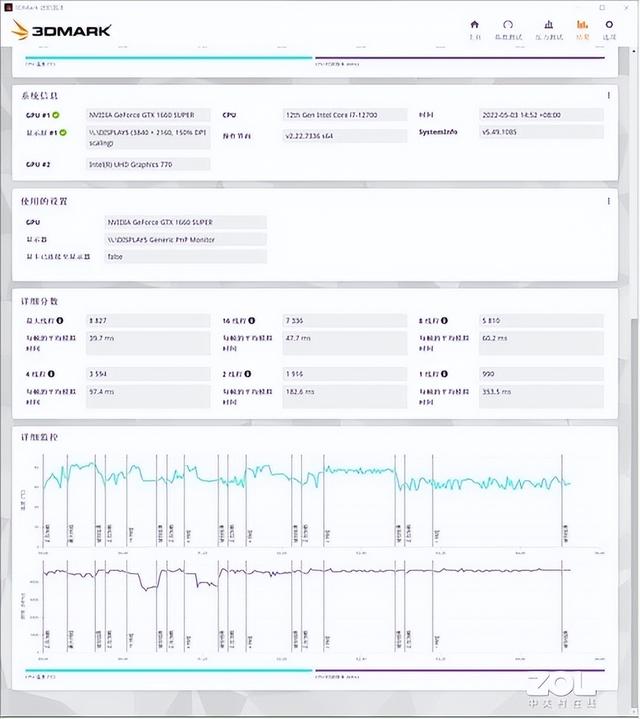The height and width of the screenshot is (719, 640).
Task: Maximize the 3DMark window
Action: click(x=602, y=7)
